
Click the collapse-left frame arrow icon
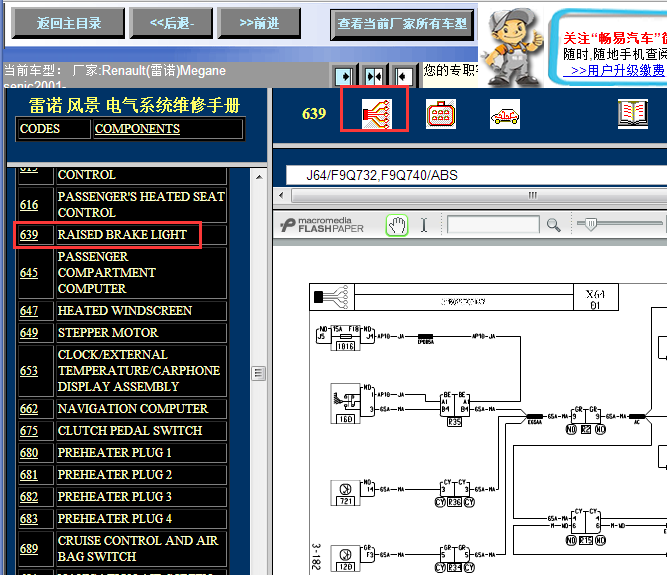[403, 77]
